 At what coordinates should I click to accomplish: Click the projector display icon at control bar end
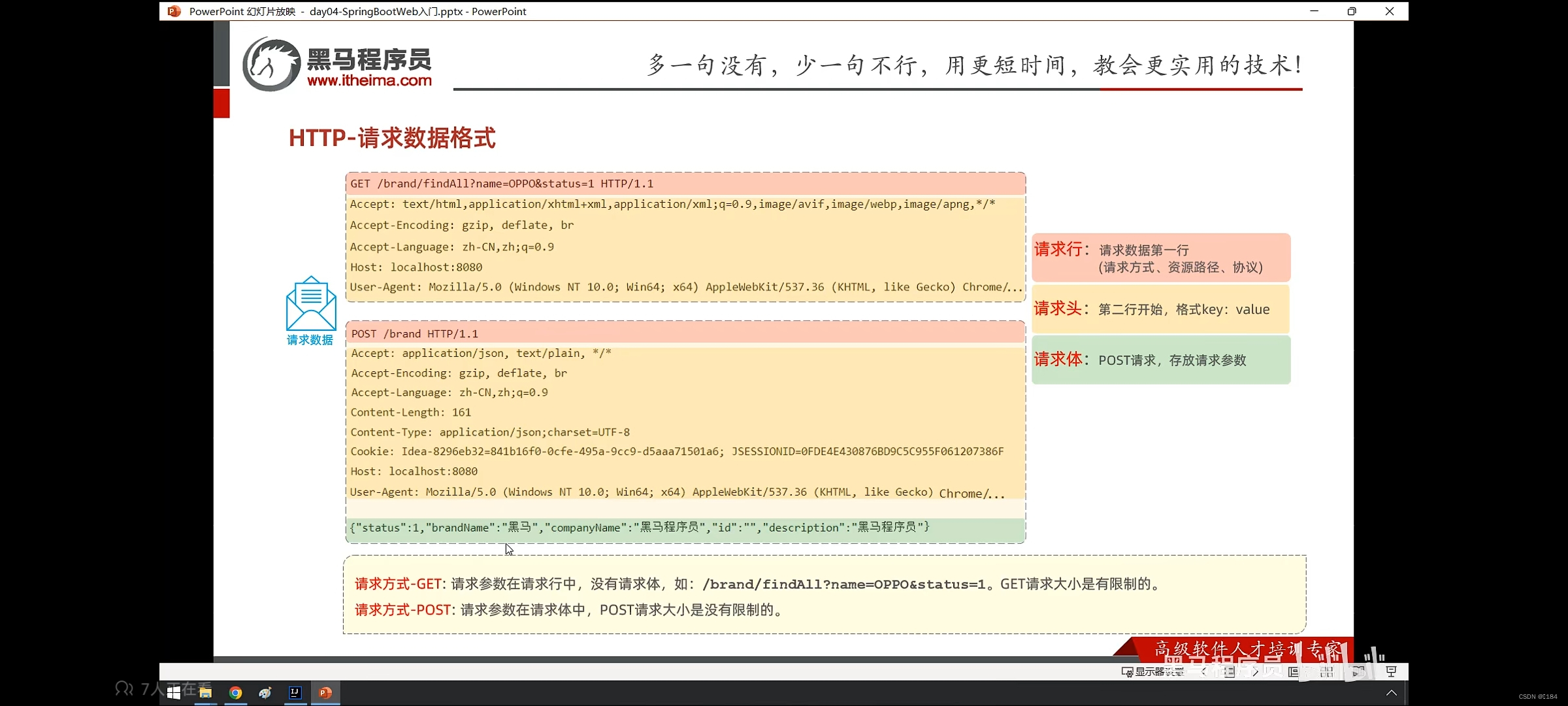point(1390,671)
